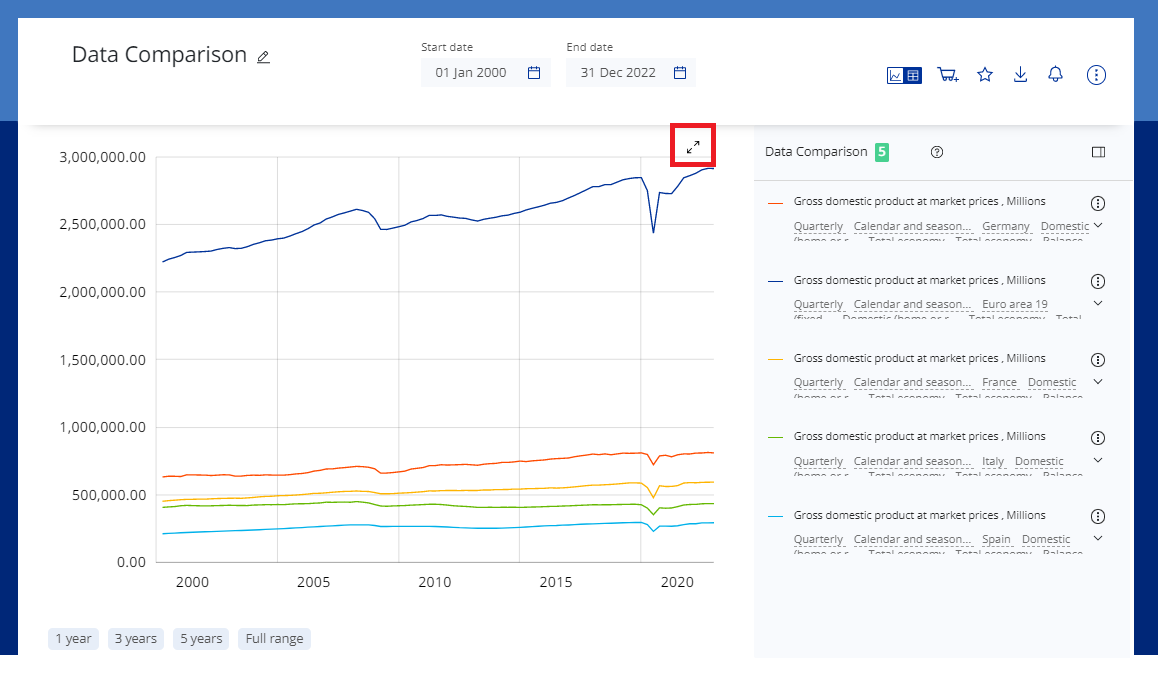This screenshot has height=681, width=1158.
Task: Collapse the Data Comparison side panel
Action: coord(1098,152)
